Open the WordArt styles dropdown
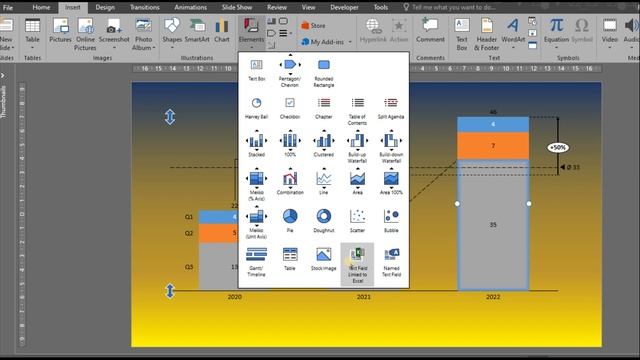The image size is (640, 360). coord(513,33)
